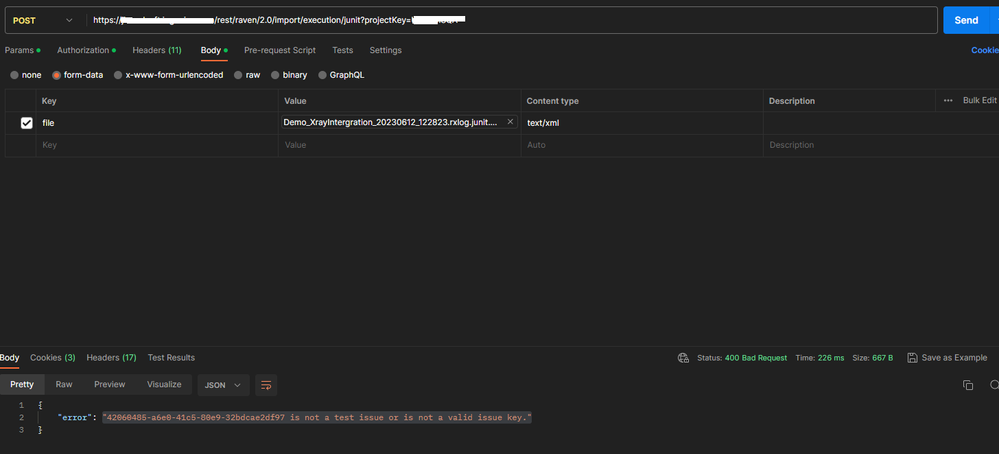This screenshot has height=454, width=999.
Task: Select the raw body type
Action: click(247, 75)
